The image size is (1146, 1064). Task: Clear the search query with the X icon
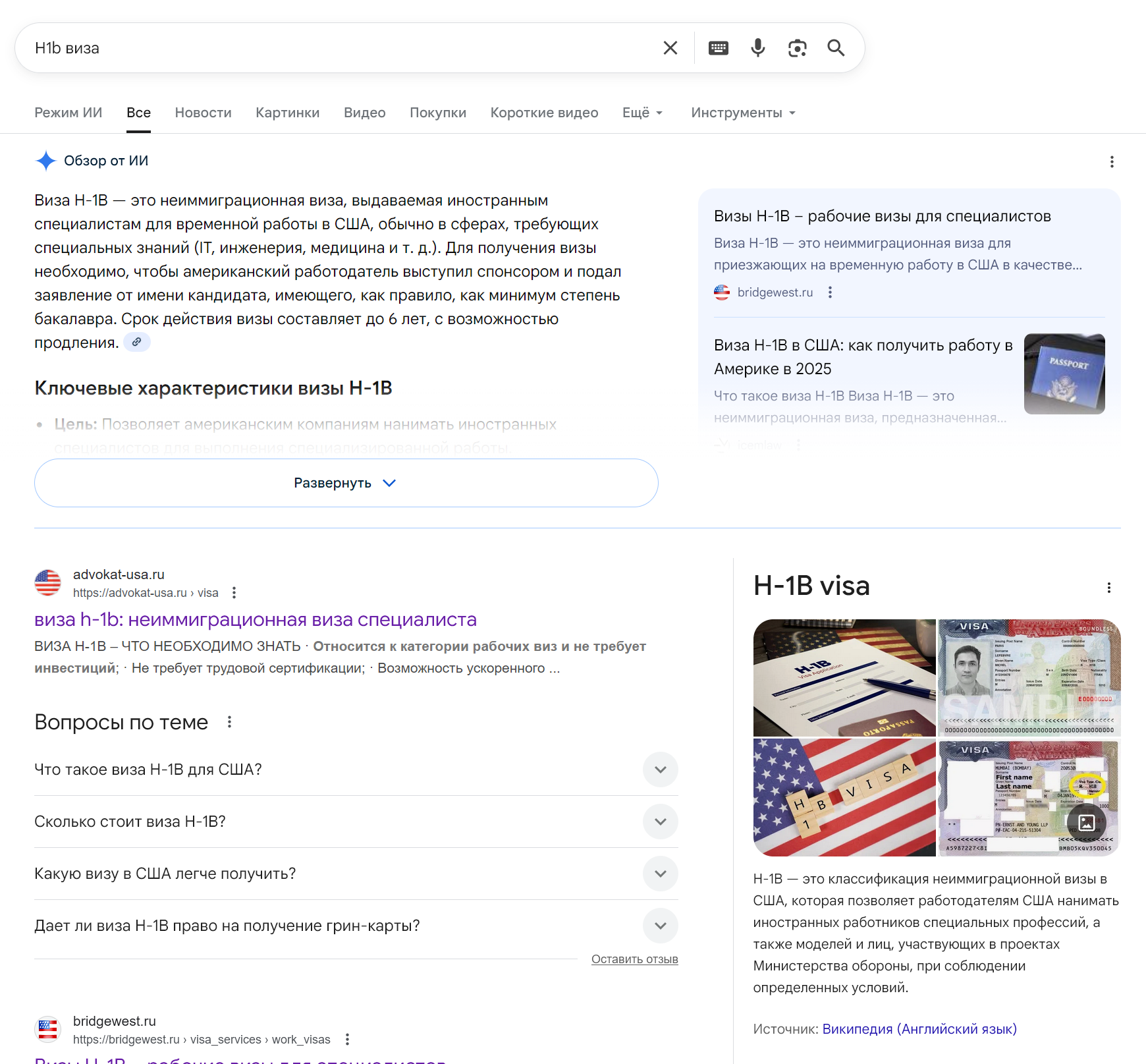pyautogui.click(x=670, y=48)
